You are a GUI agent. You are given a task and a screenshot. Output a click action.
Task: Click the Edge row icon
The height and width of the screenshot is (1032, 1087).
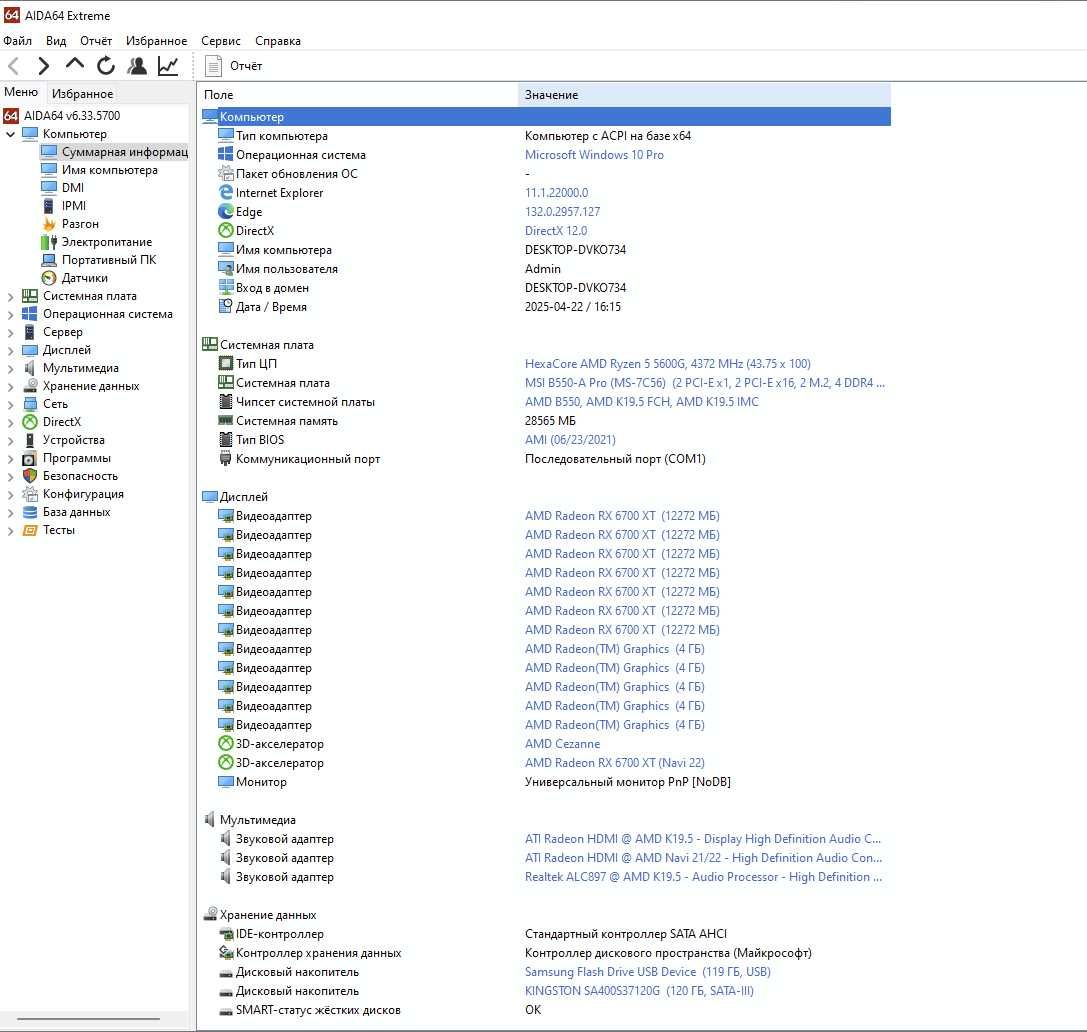pos(225,211)
